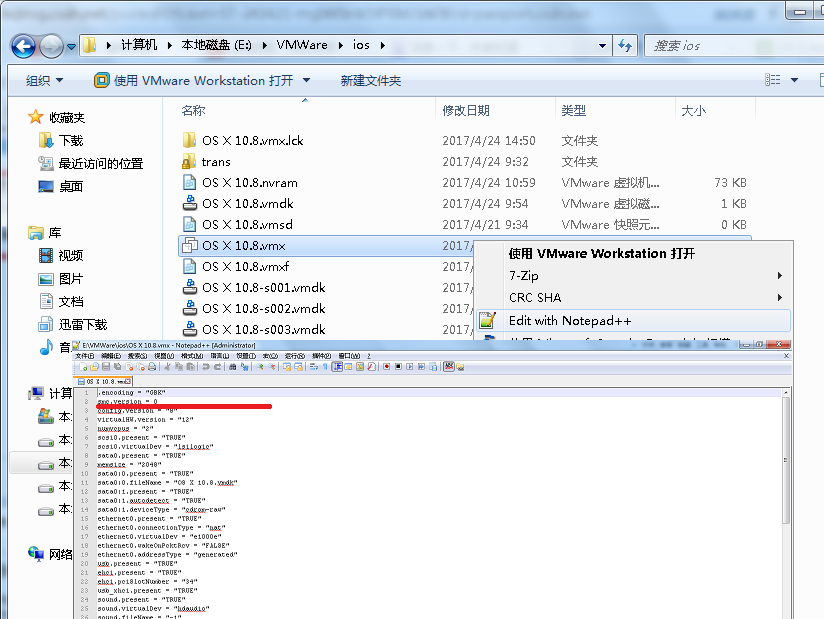Toggle the function list panel icon
Screen dimensions: 824x619
click(x=372, y=367)
